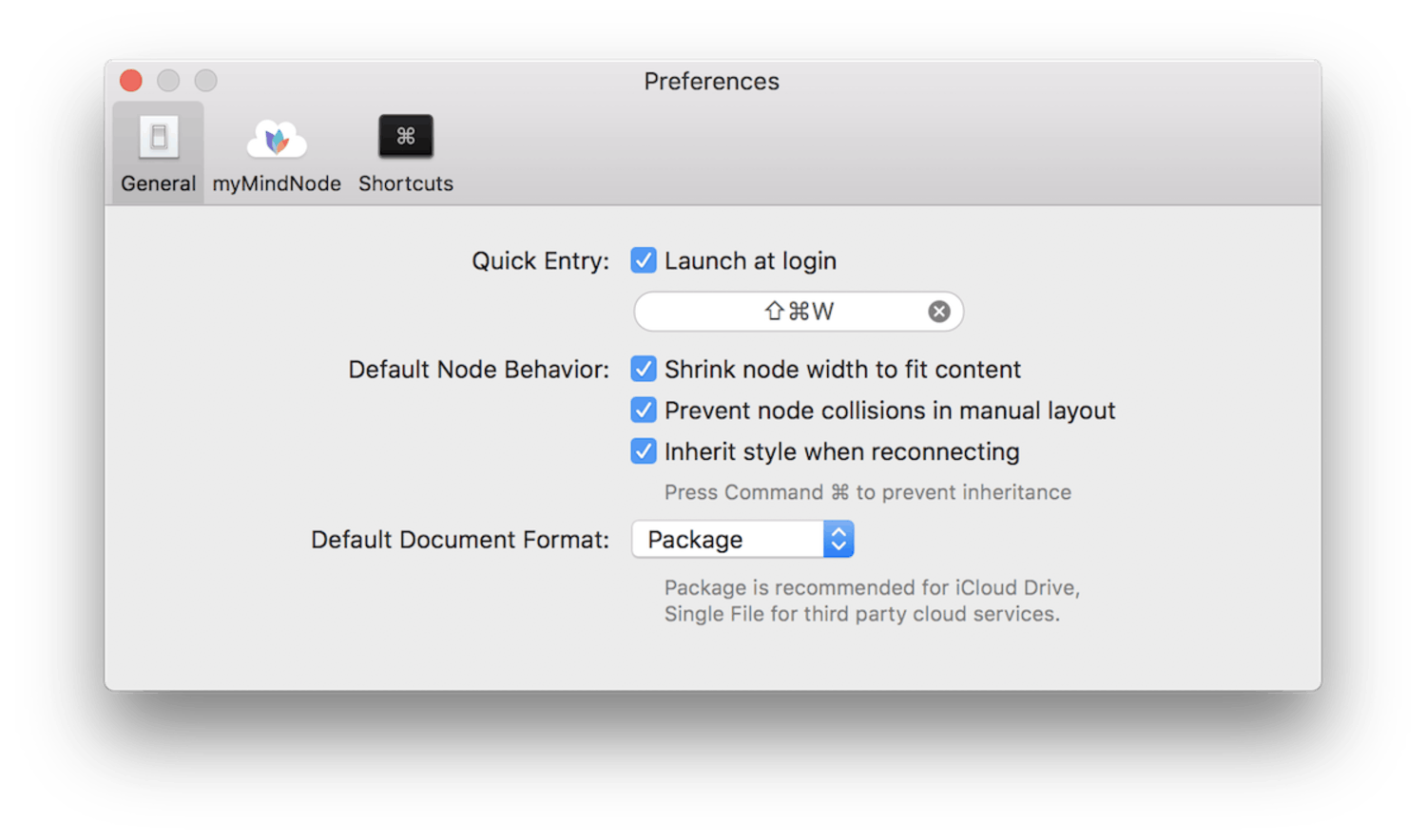Click the Preferences window title
Image resolution: width=1426 pixels, height=840 pixels.
pyautogui.click(x=711, y=82)
